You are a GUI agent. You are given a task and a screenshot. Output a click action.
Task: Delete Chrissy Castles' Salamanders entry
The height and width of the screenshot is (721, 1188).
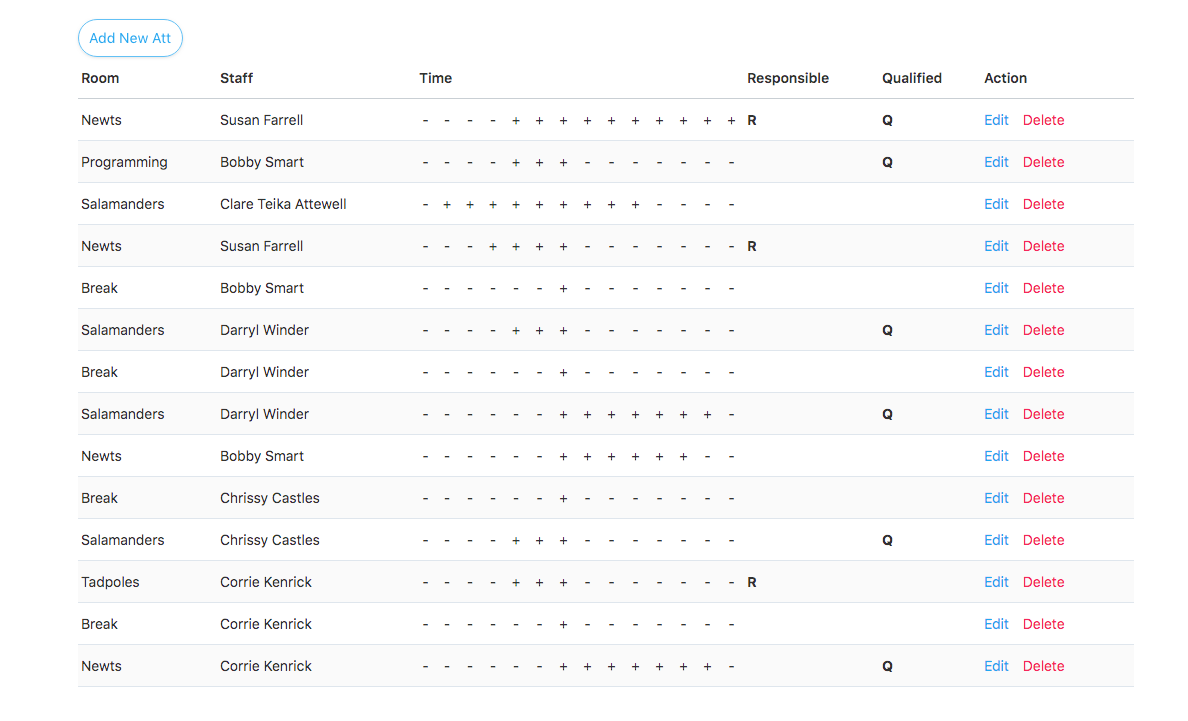(x=1043, y=540)
